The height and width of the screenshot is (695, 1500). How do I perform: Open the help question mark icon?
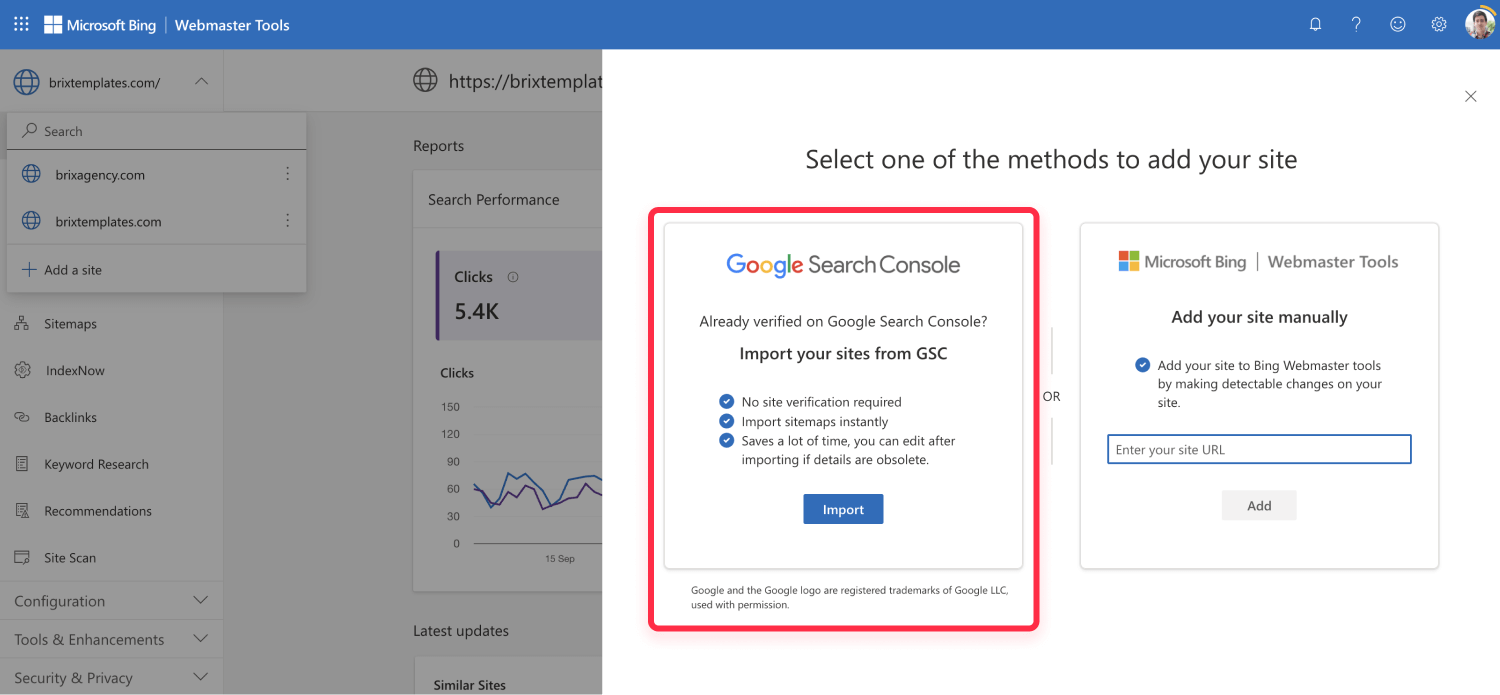tap(1356, 24)
